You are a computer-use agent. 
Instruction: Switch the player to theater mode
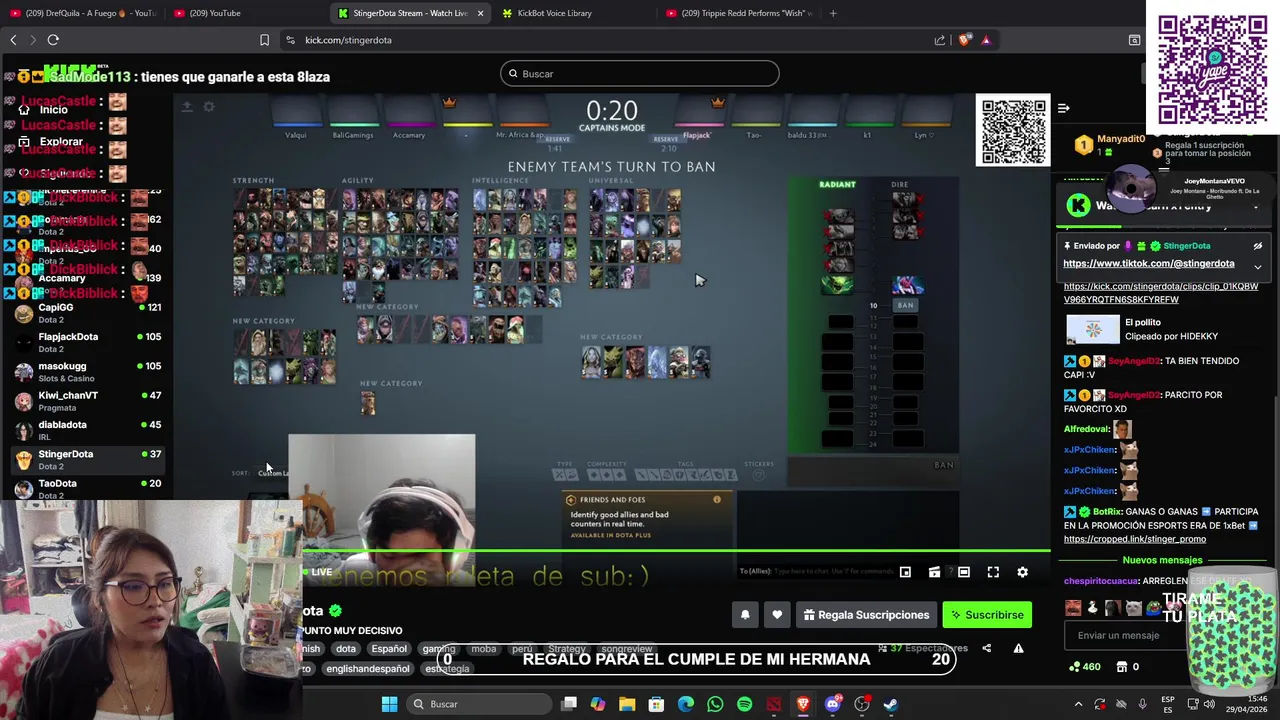tap(964, 572)
